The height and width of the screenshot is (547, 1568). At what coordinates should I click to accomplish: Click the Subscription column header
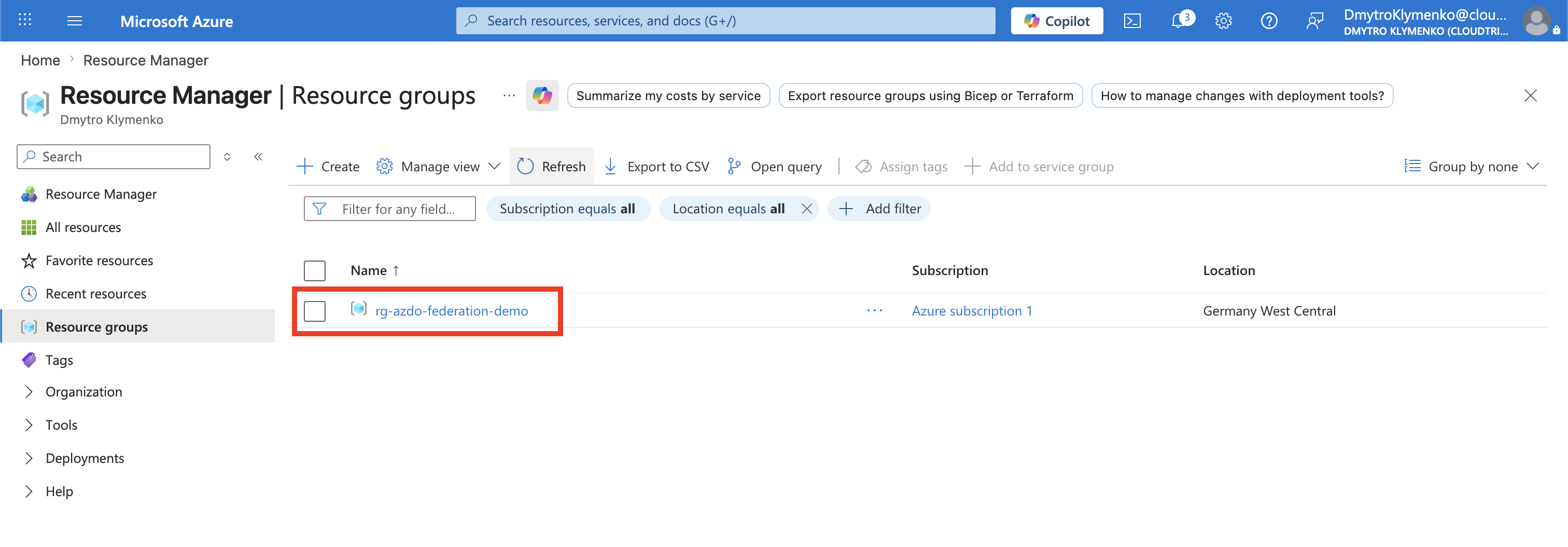click(949, 270)
